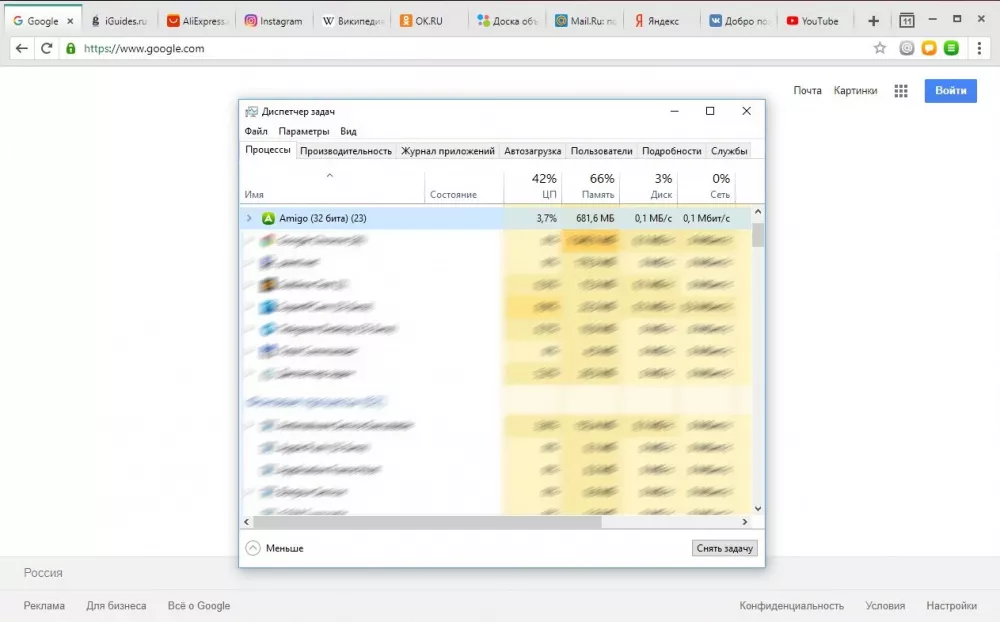
Task: Bookmark the page with the star icon
Action: click(880, 48)
